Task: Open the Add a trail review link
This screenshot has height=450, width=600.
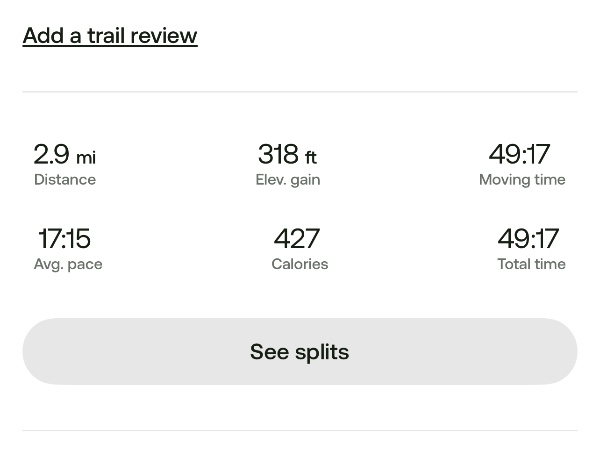Action: pos(110,36)
